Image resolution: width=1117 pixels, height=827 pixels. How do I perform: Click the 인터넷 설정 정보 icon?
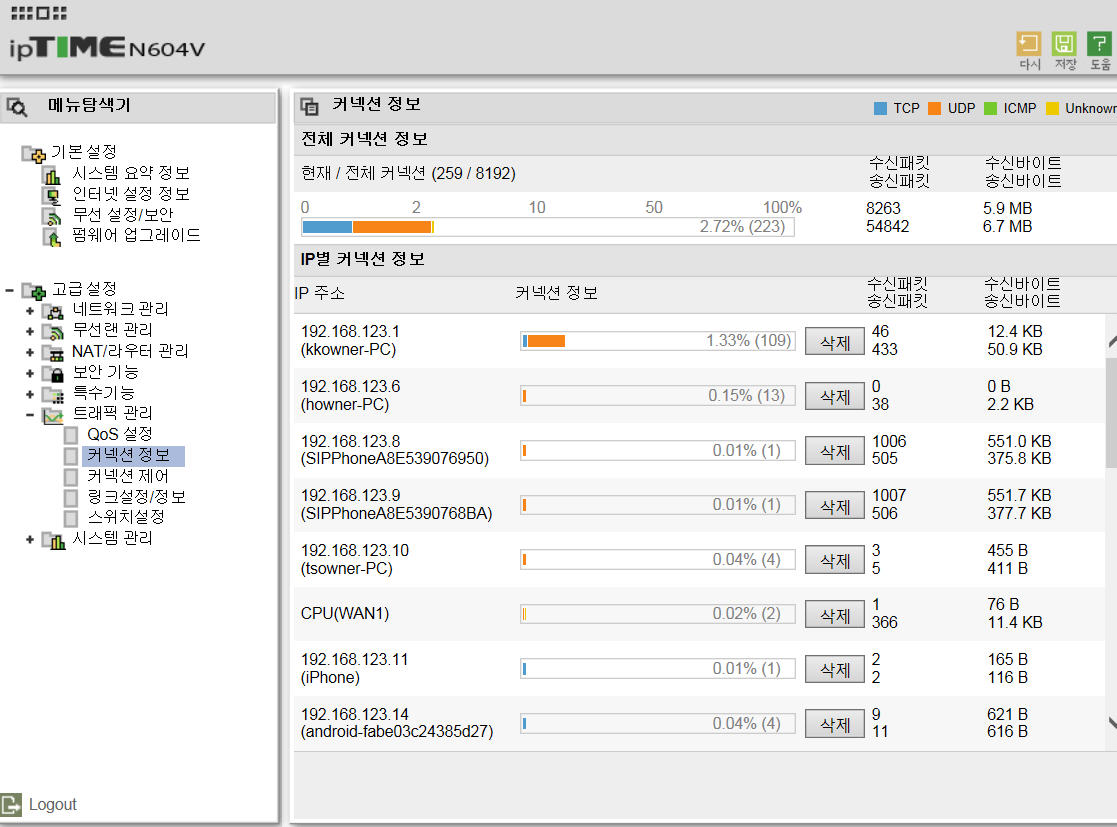(x=52, y=194)
